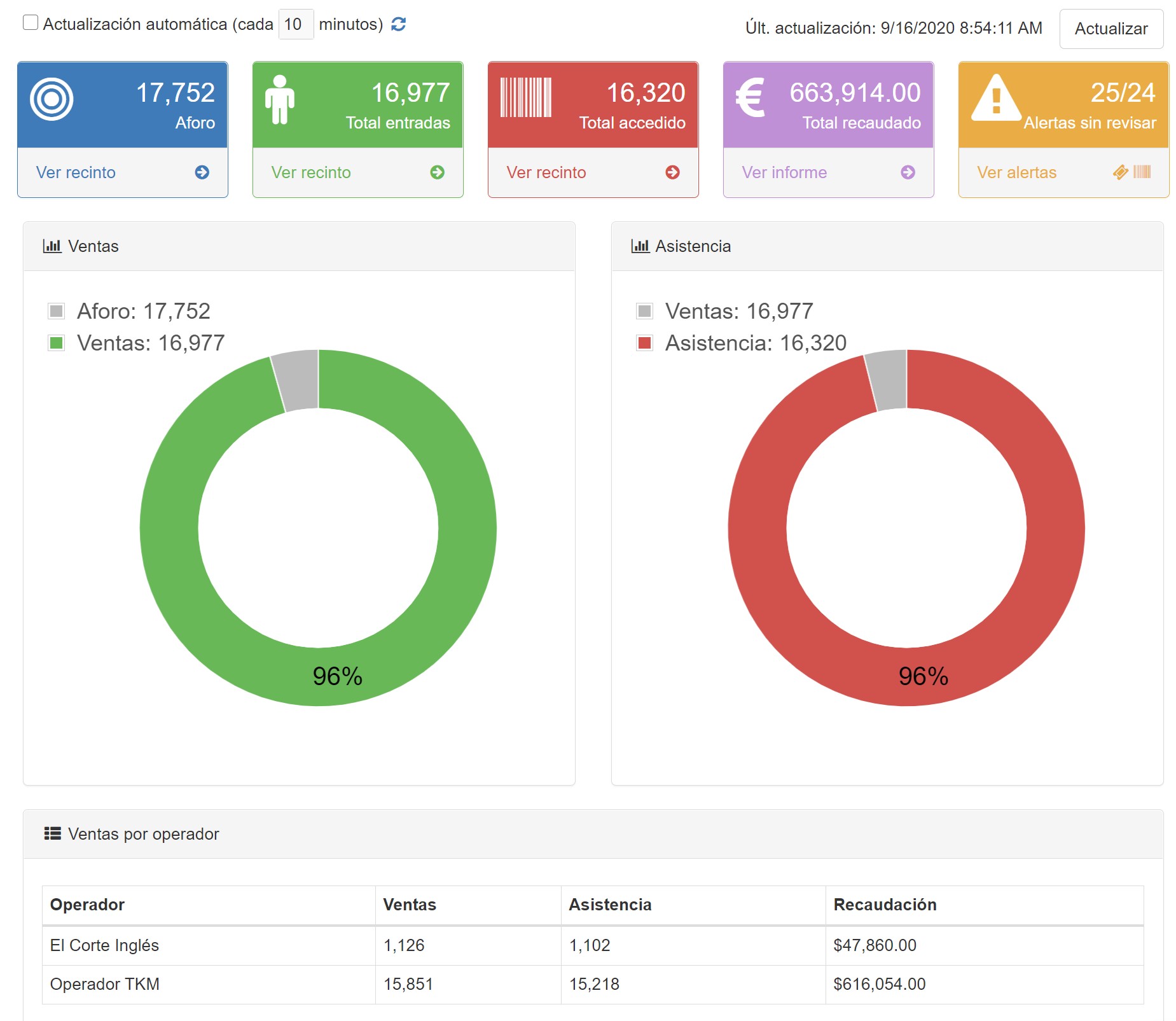The width and height of the screenshot is (1176, 1021).
Task: Open Ver recinto link on Total accedido card
Action: [546, 172]
